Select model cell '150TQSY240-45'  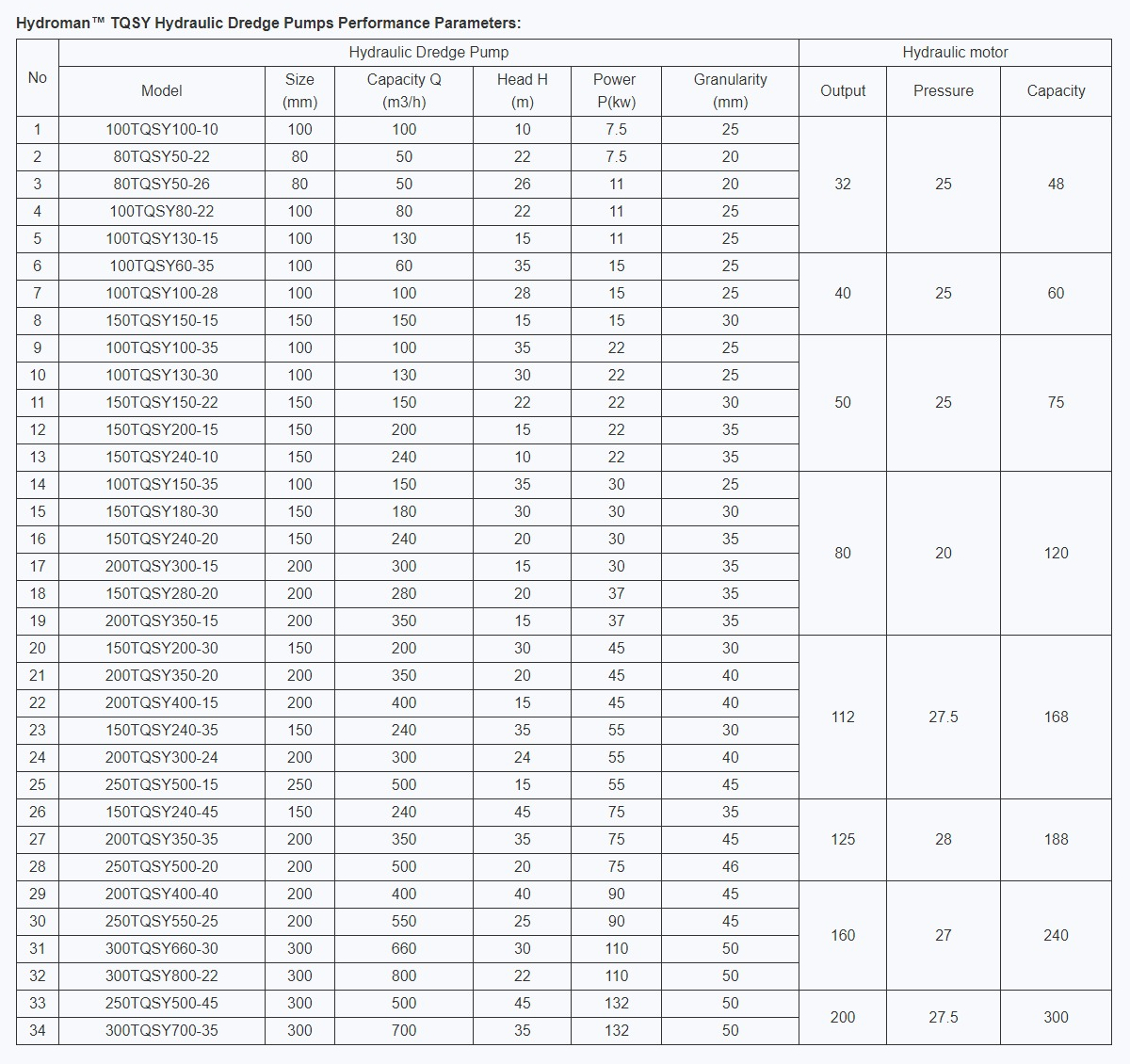pyautogui.click(x=162, y=813)
